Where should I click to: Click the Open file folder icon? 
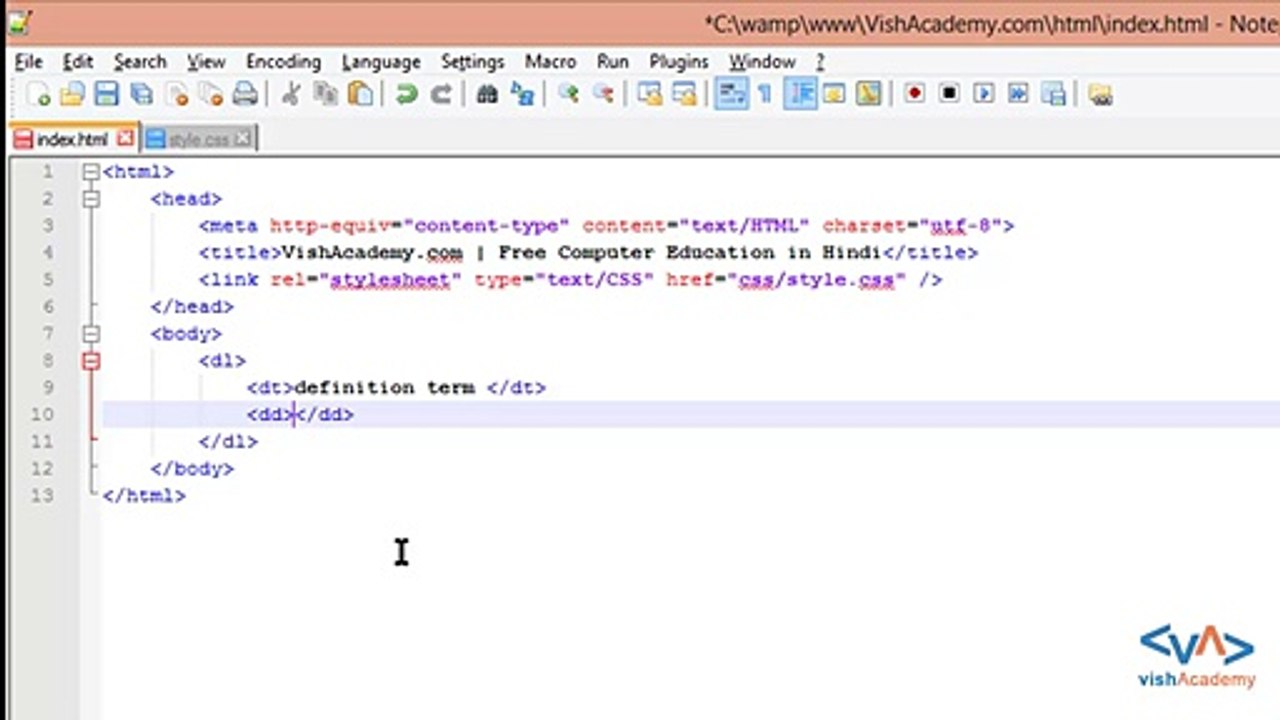[x=72, y=95]
